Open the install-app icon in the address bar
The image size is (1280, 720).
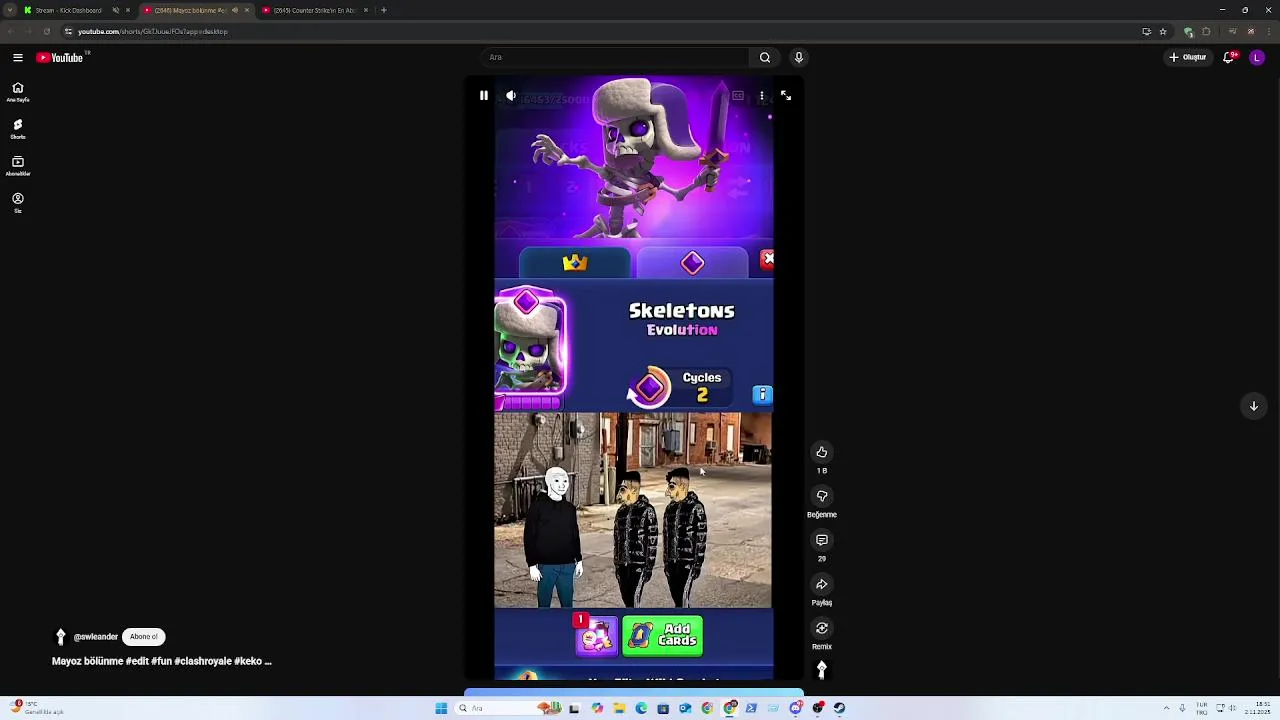(1146, 31)
